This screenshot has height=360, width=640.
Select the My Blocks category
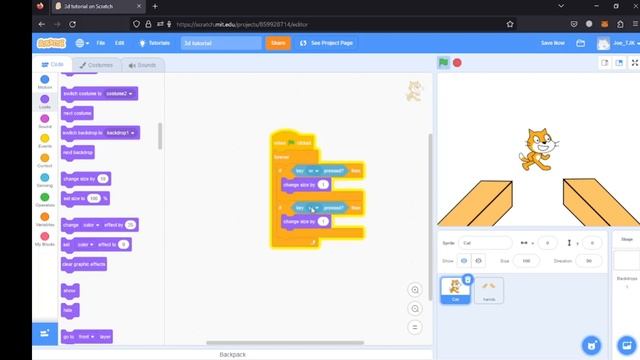pyautogui.click(x=45, y=239)
